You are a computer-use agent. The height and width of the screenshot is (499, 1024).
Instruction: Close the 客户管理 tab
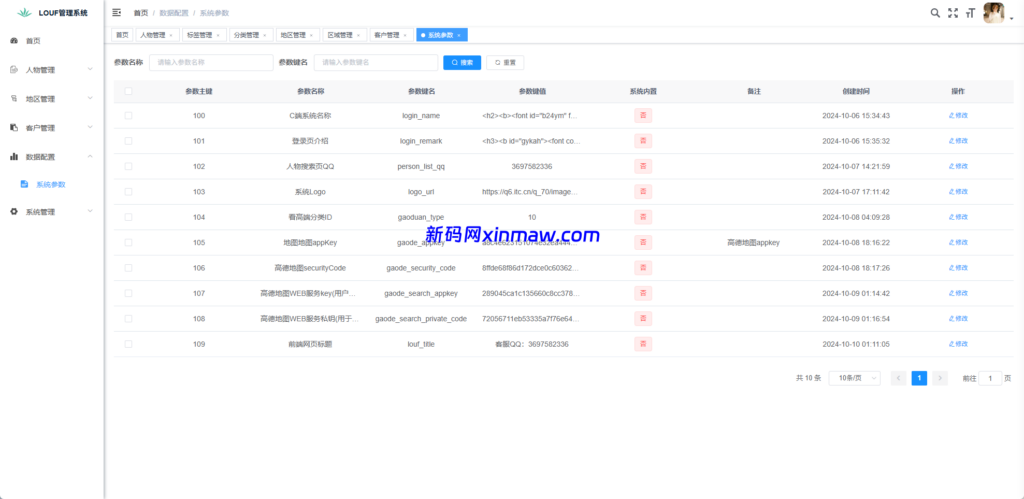coord(406,35)
